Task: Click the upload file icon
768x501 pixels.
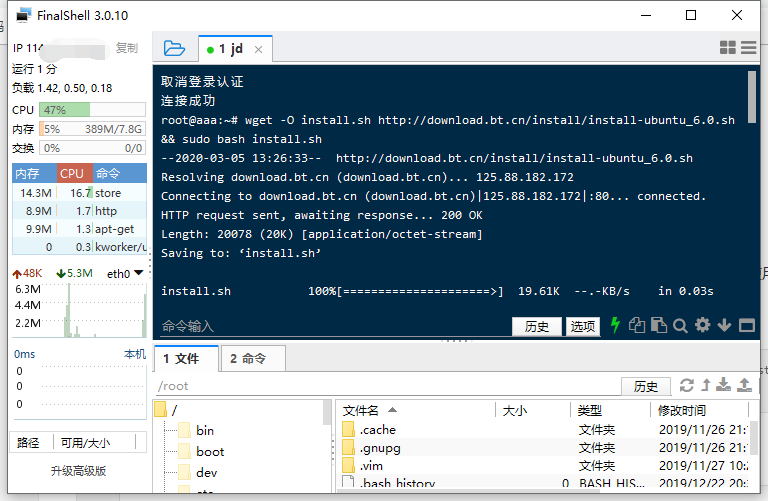Action: [744, 385]
